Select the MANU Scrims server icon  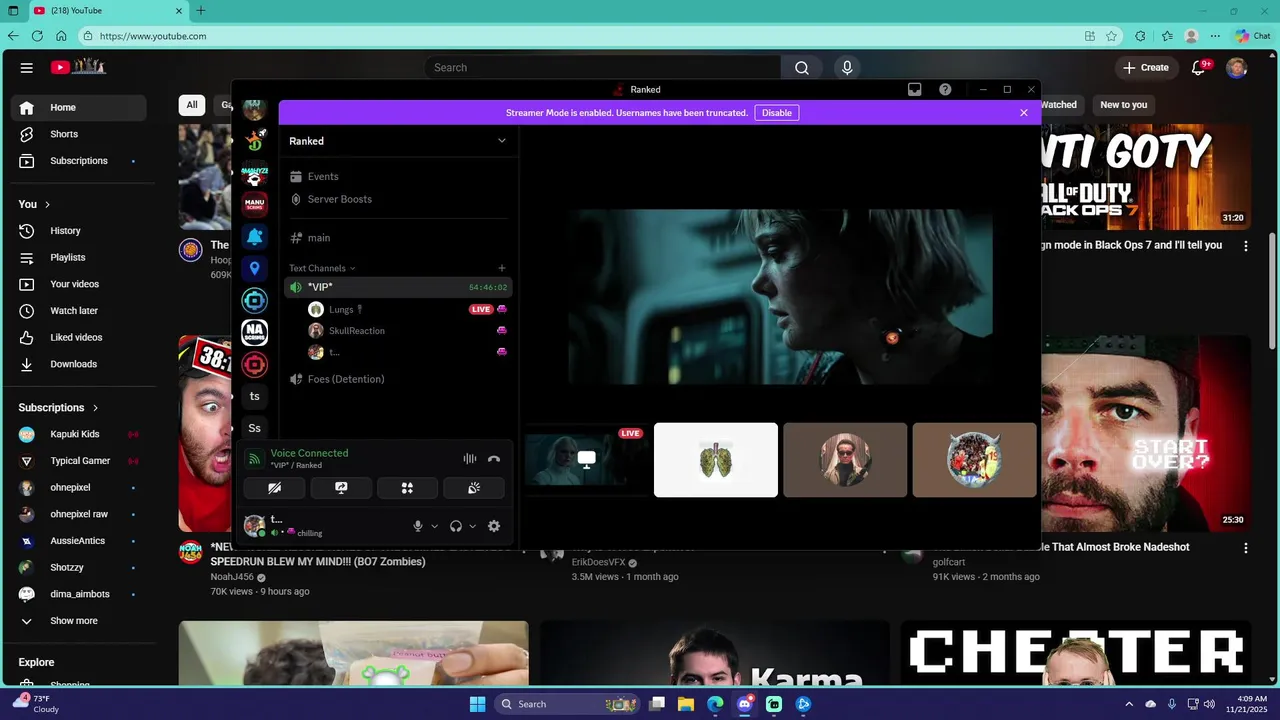(x=255, y=204)
